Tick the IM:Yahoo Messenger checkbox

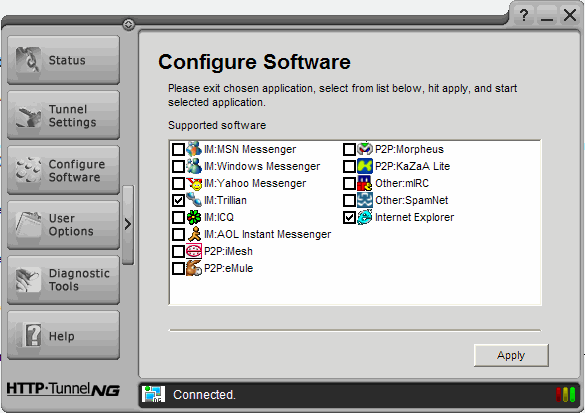point(178,183)
